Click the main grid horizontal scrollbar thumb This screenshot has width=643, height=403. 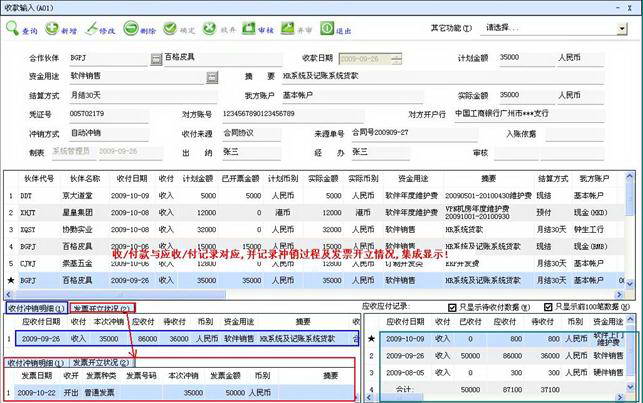[x=119, y=294]
